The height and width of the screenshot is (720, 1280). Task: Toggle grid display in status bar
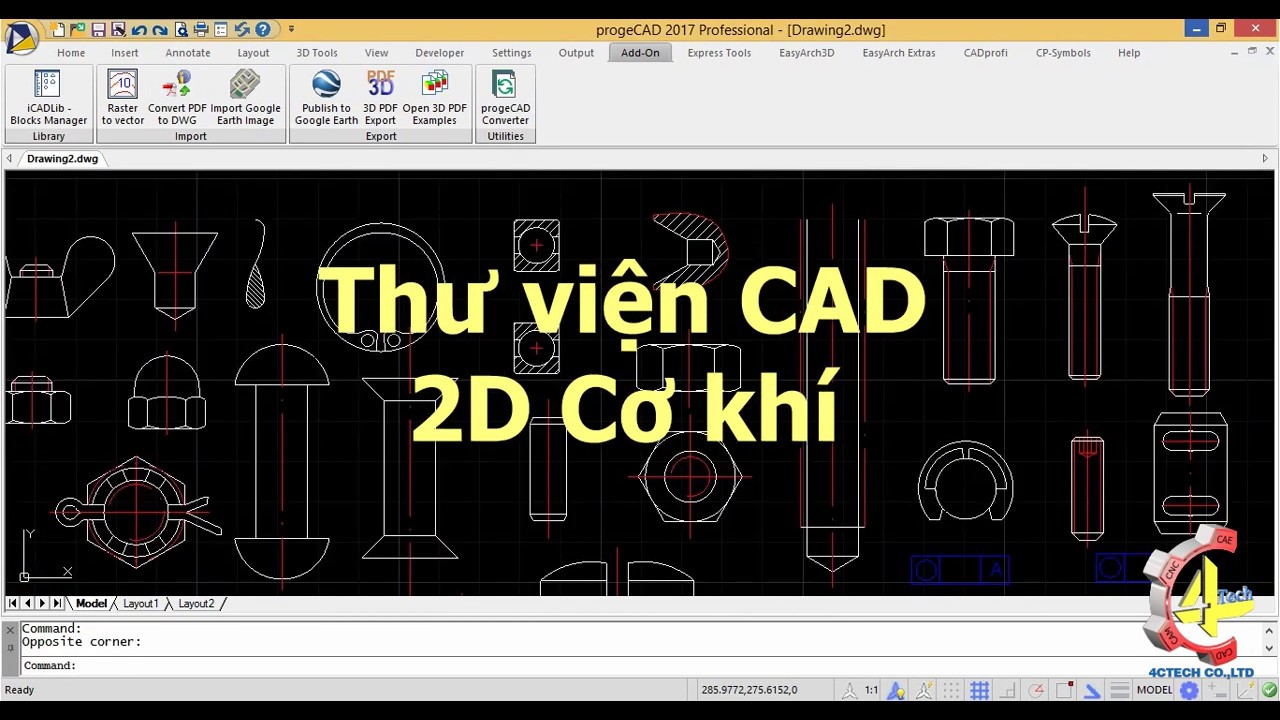[980, 690]
